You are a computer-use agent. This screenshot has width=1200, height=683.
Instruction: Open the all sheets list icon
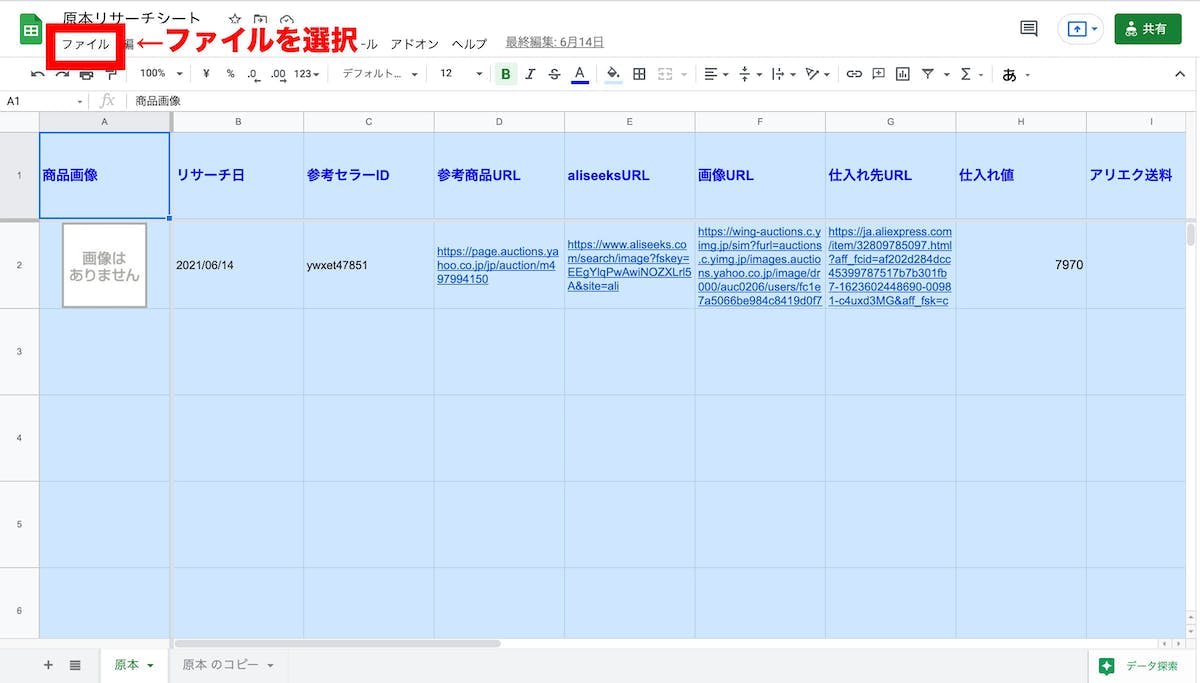coord(75,665)
